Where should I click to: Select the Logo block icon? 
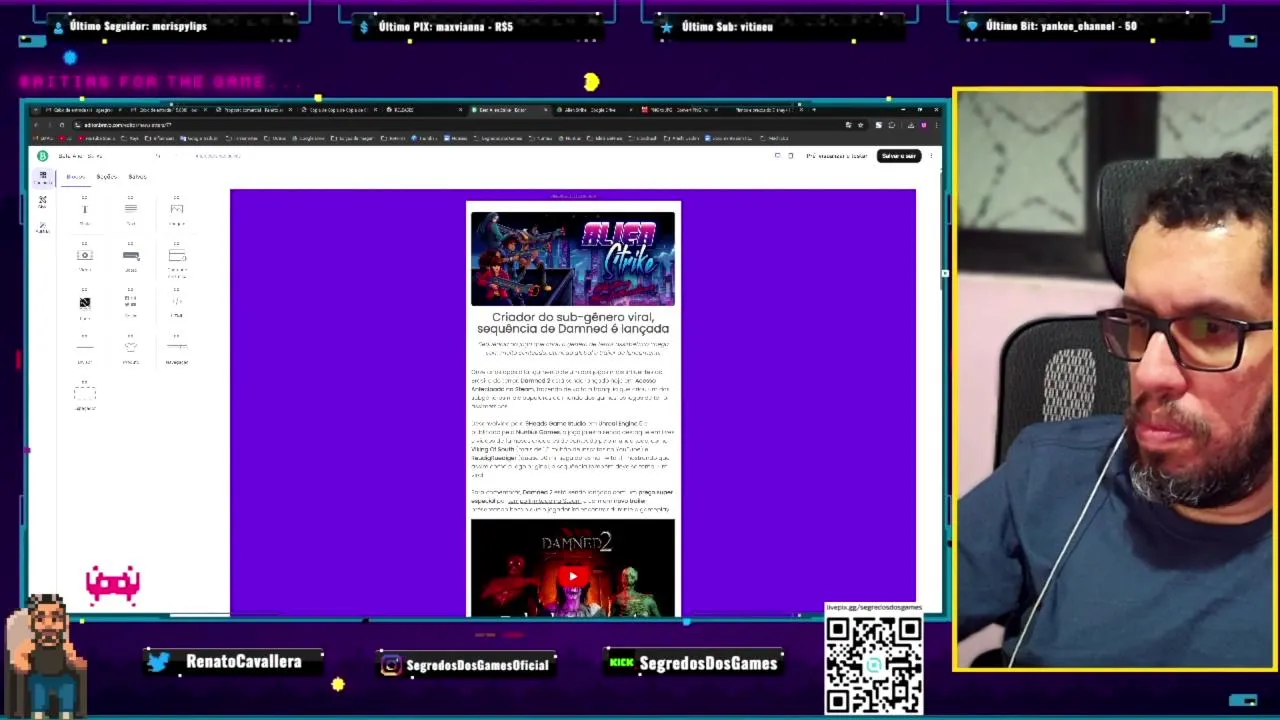pyautogui.click(x=85, y=302)
